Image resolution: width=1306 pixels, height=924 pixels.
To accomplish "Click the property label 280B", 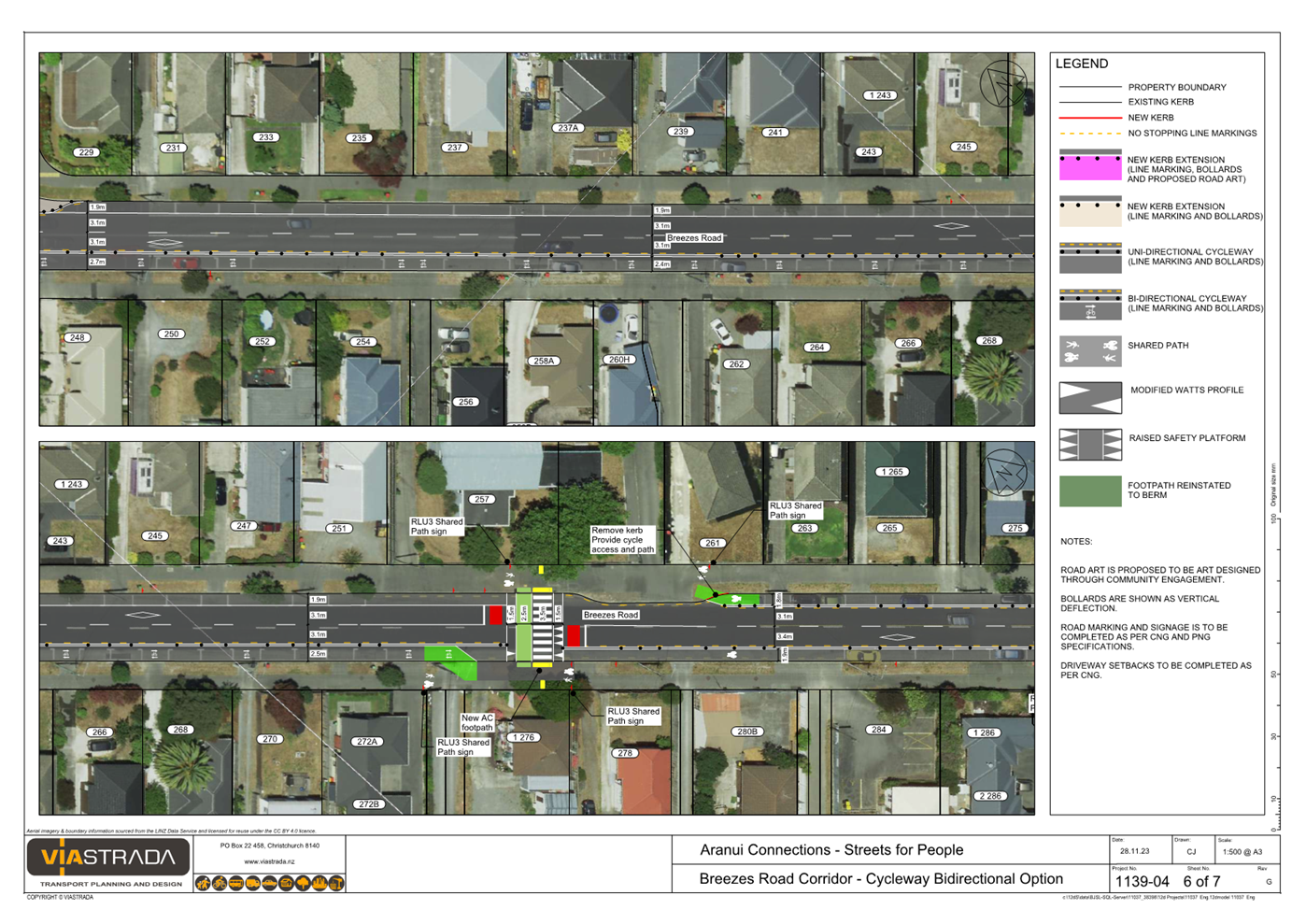I will [747, 732].
